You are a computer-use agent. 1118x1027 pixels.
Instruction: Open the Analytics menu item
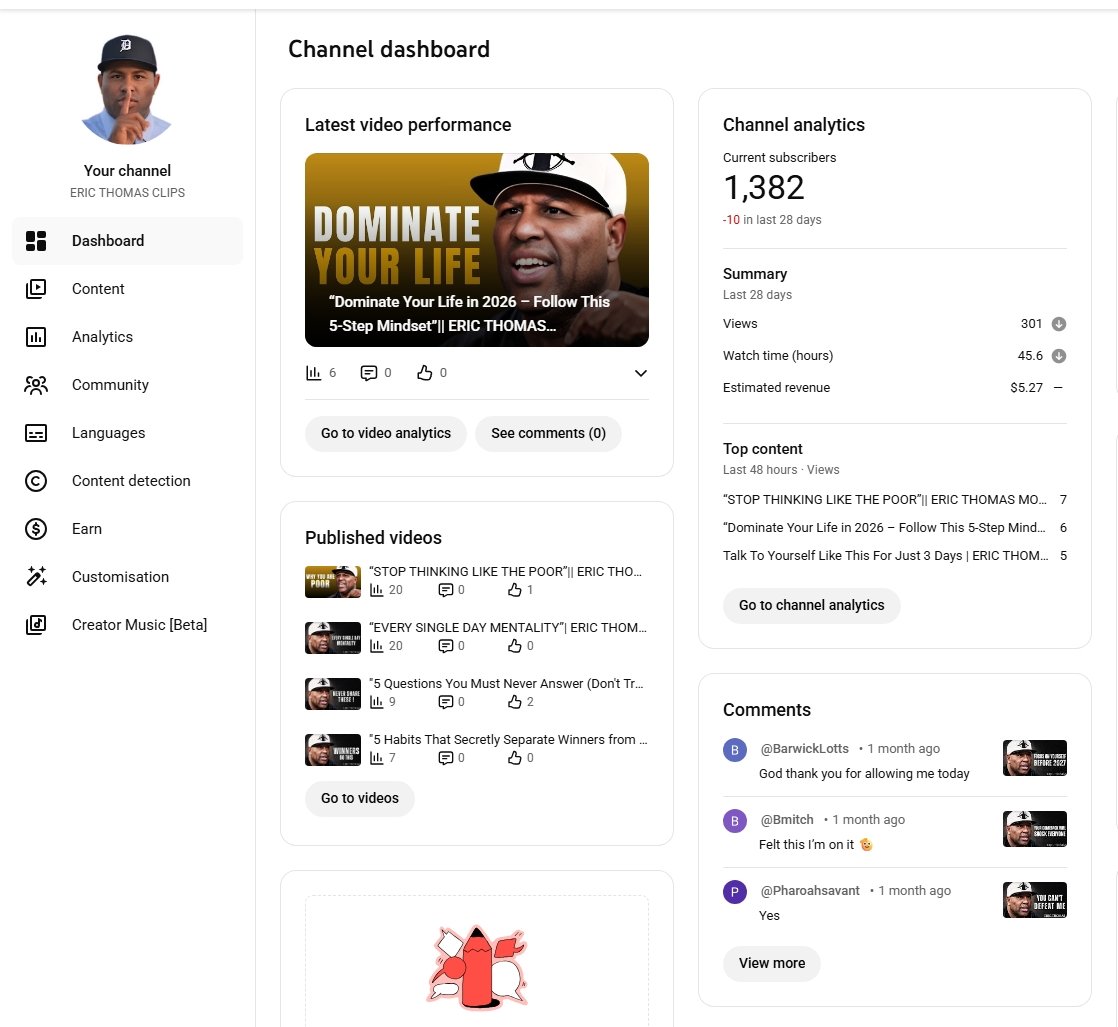coord(102,337)
